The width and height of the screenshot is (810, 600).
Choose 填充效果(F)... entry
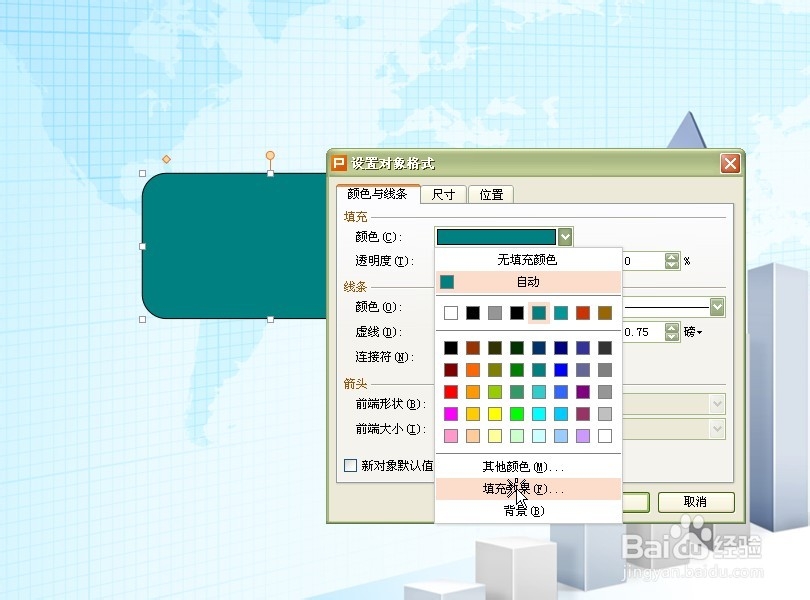coord(527,488)
